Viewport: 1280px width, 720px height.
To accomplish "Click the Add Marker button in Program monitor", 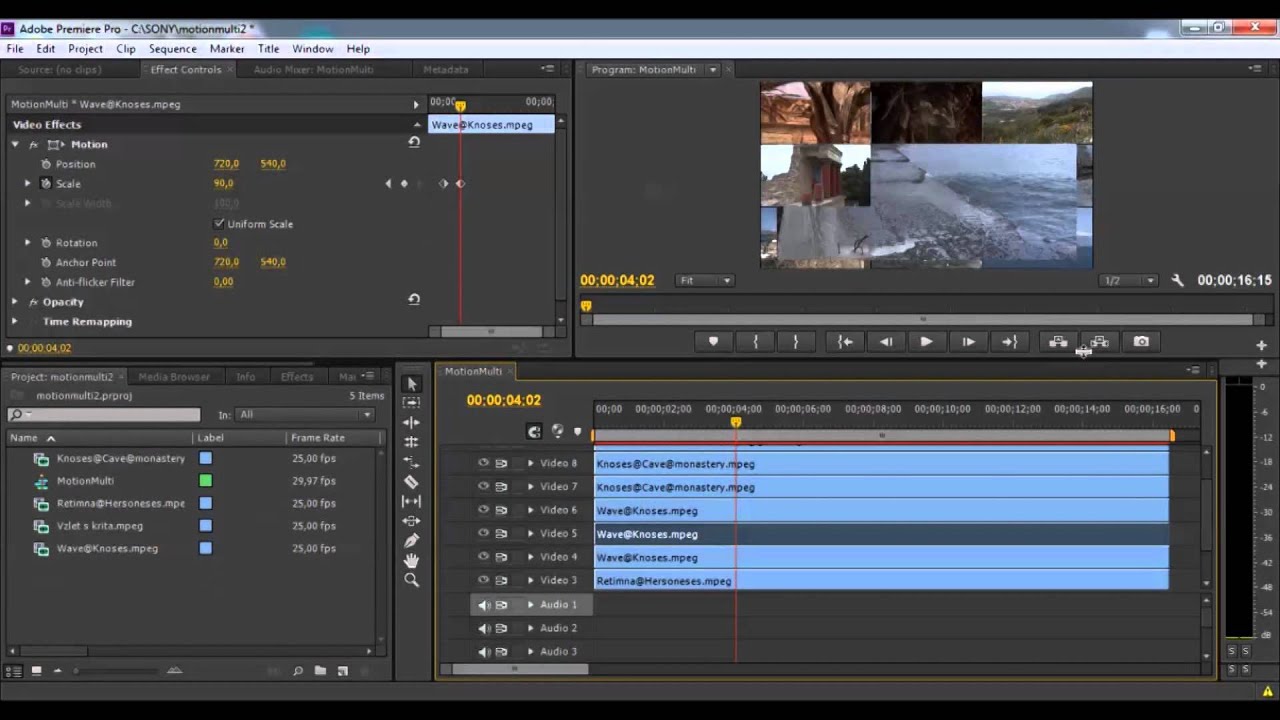I will 713,342.
